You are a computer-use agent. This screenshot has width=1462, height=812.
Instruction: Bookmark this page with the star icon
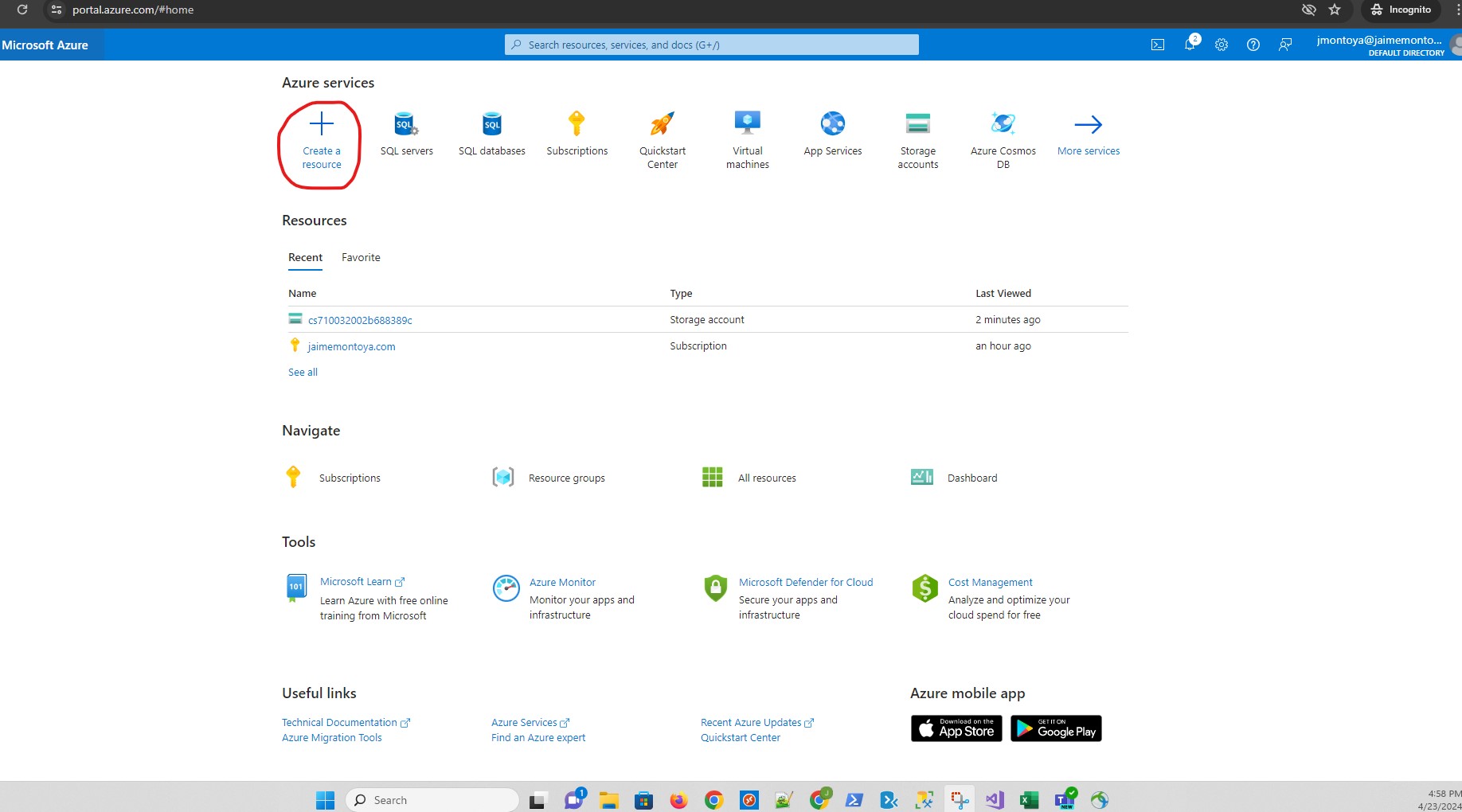pyautogui.click(x=1335, y=10)
